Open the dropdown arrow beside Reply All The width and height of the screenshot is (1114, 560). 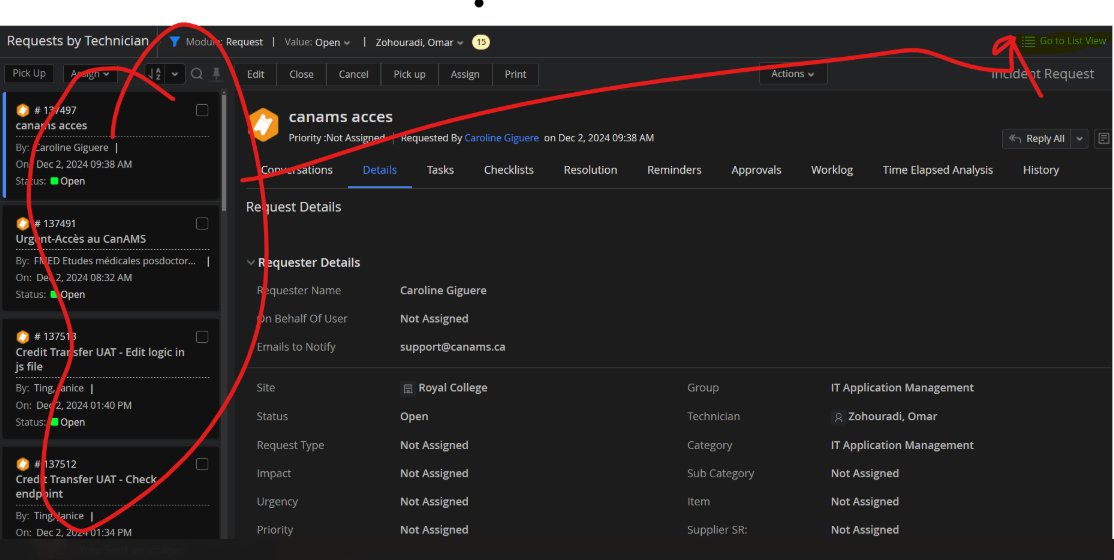(1080, 139)
